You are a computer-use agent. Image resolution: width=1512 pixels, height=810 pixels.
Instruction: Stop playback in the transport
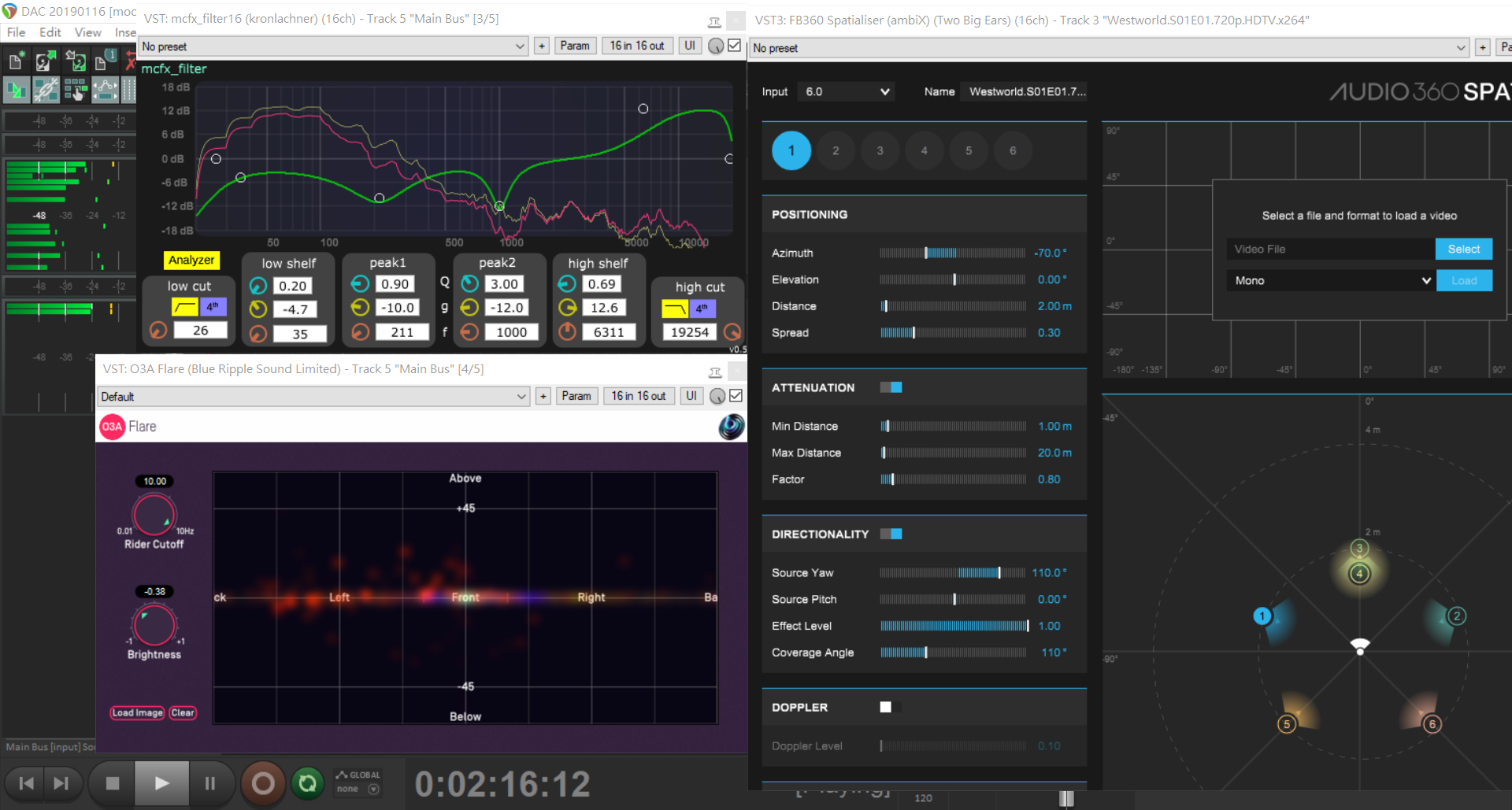click(112, 783)
